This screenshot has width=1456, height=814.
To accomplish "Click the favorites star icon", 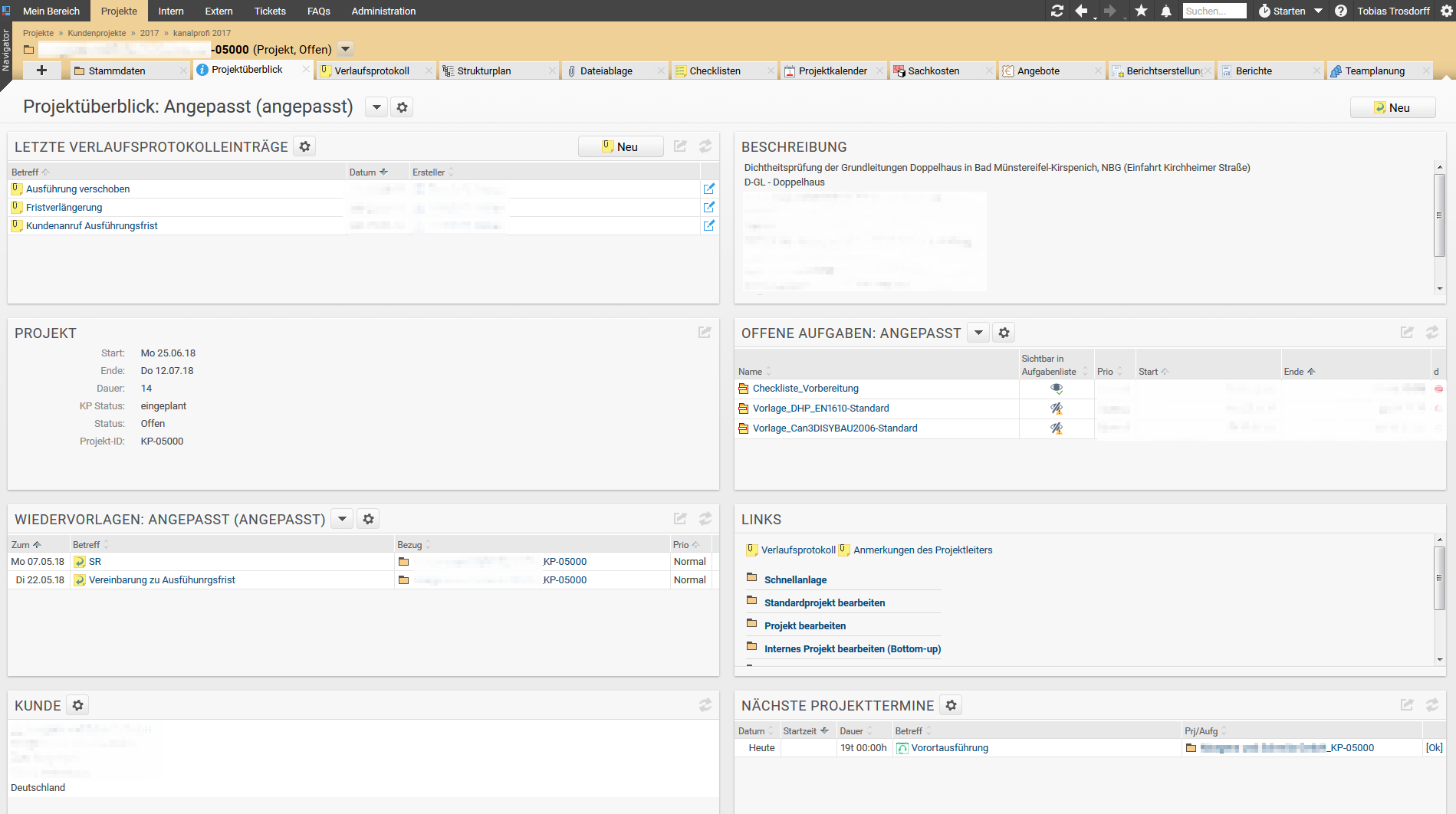I will pos(1141,11).
